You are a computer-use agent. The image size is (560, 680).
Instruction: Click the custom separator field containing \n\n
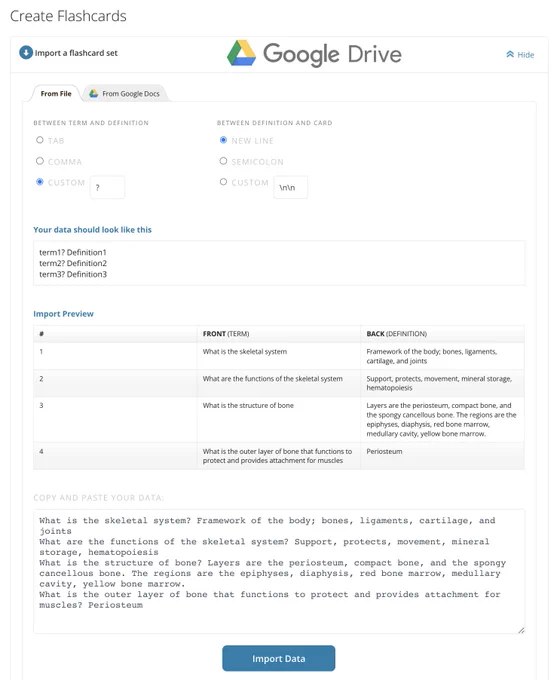point(291,187)
